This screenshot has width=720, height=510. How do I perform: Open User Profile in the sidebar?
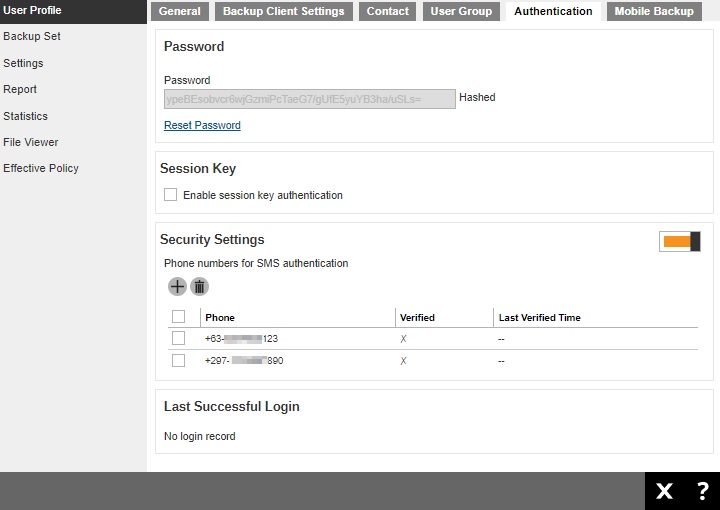tap(73, 11)
